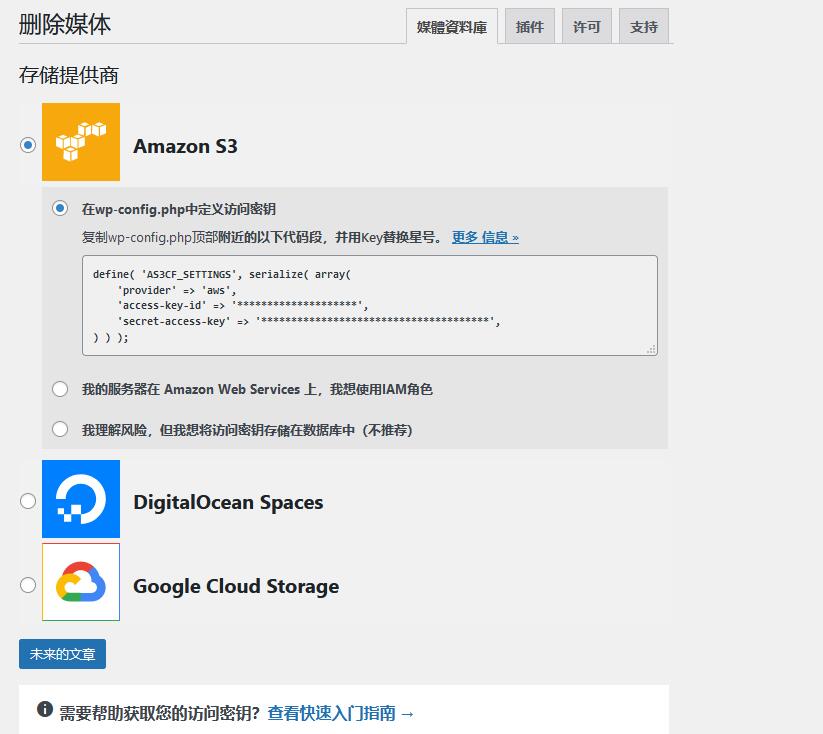The image size is (823, 734).
Task: Click inside the AS3CF_SETTINGS code textarea
Action: pos(370,306)
